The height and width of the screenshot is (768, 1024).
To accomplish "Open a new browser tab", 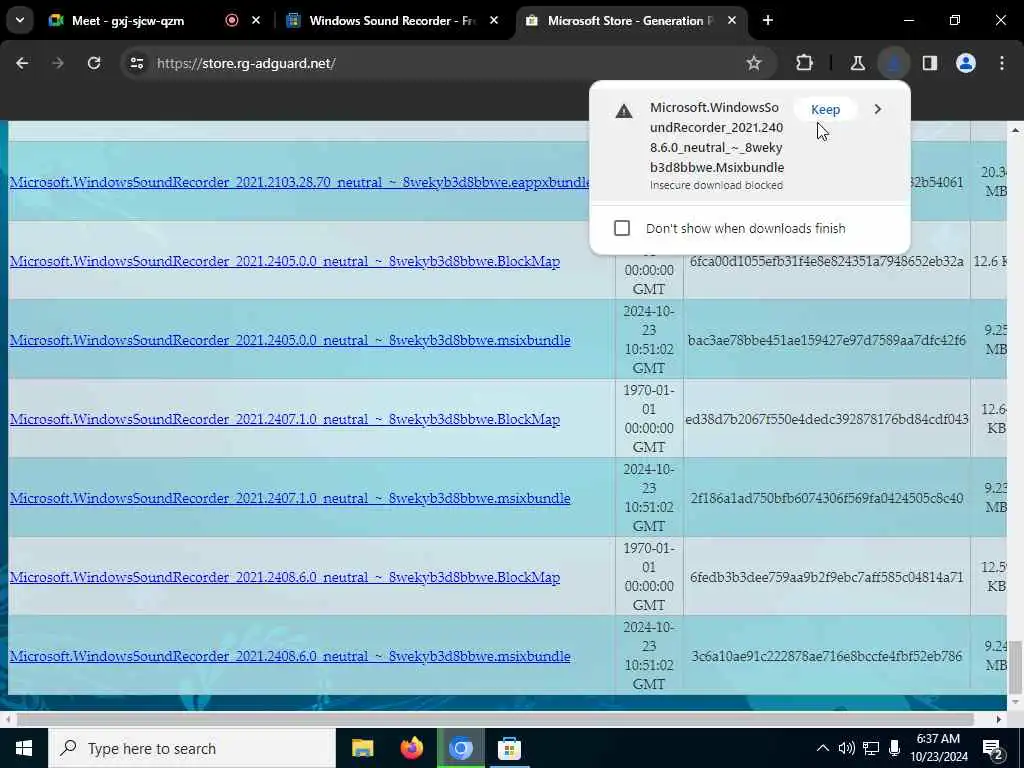I will tap(768, 20).
